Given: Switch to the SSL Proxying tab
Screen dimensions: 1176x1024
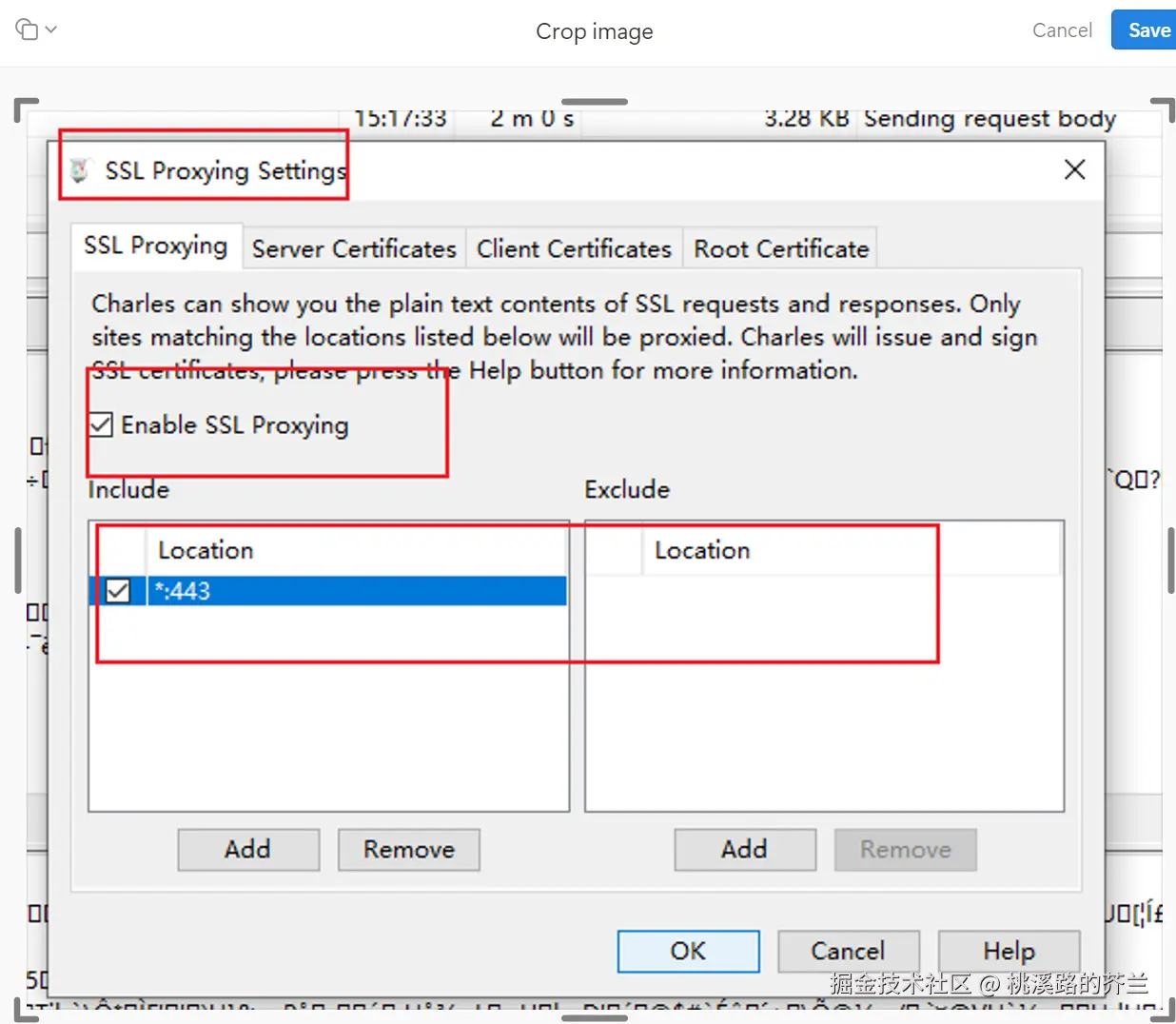Looking at the screenshot, I should click(x=156, y=246).
